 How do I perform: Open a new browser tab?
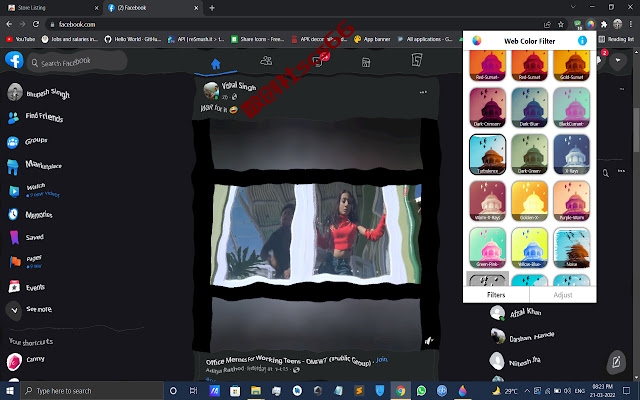pos(212,8)
